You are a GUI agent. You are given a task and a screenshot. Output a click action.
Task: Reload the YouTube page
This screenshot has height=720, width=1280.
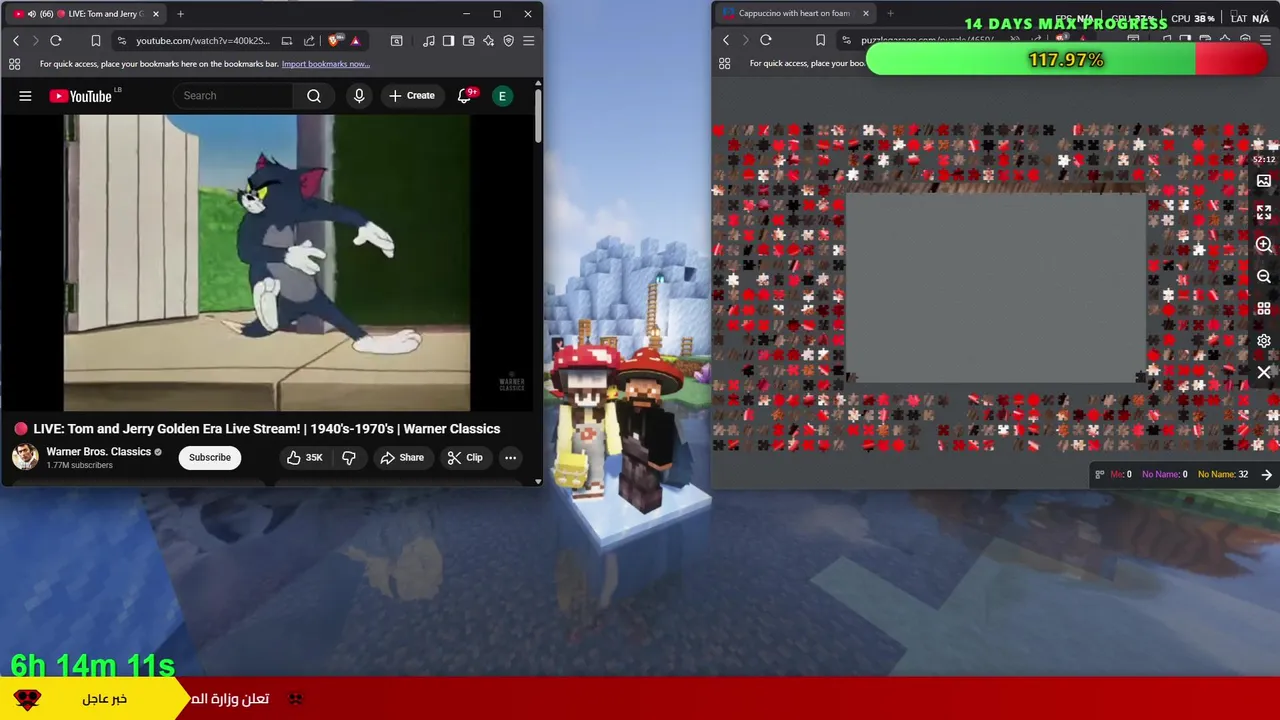point(56,41)
